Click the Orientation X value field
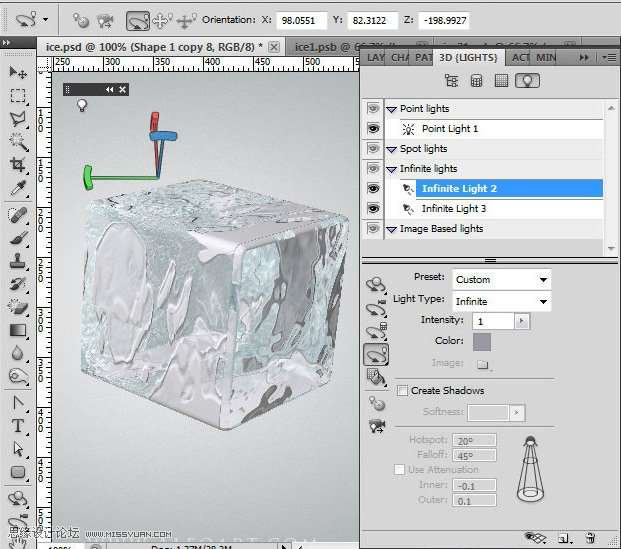The image size is (621, 549). point(301,21)
